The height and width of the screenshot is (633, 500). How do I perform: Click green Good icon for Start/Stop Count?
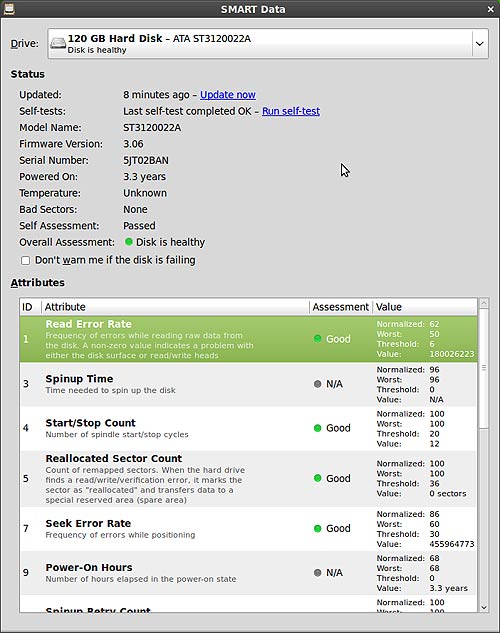(318, 428)
